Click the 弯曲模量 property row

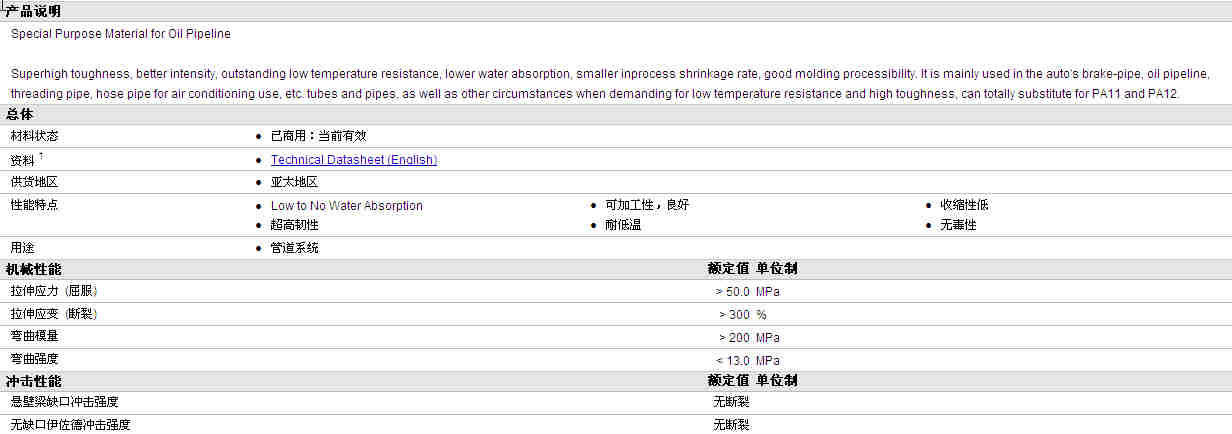point(34,337)
